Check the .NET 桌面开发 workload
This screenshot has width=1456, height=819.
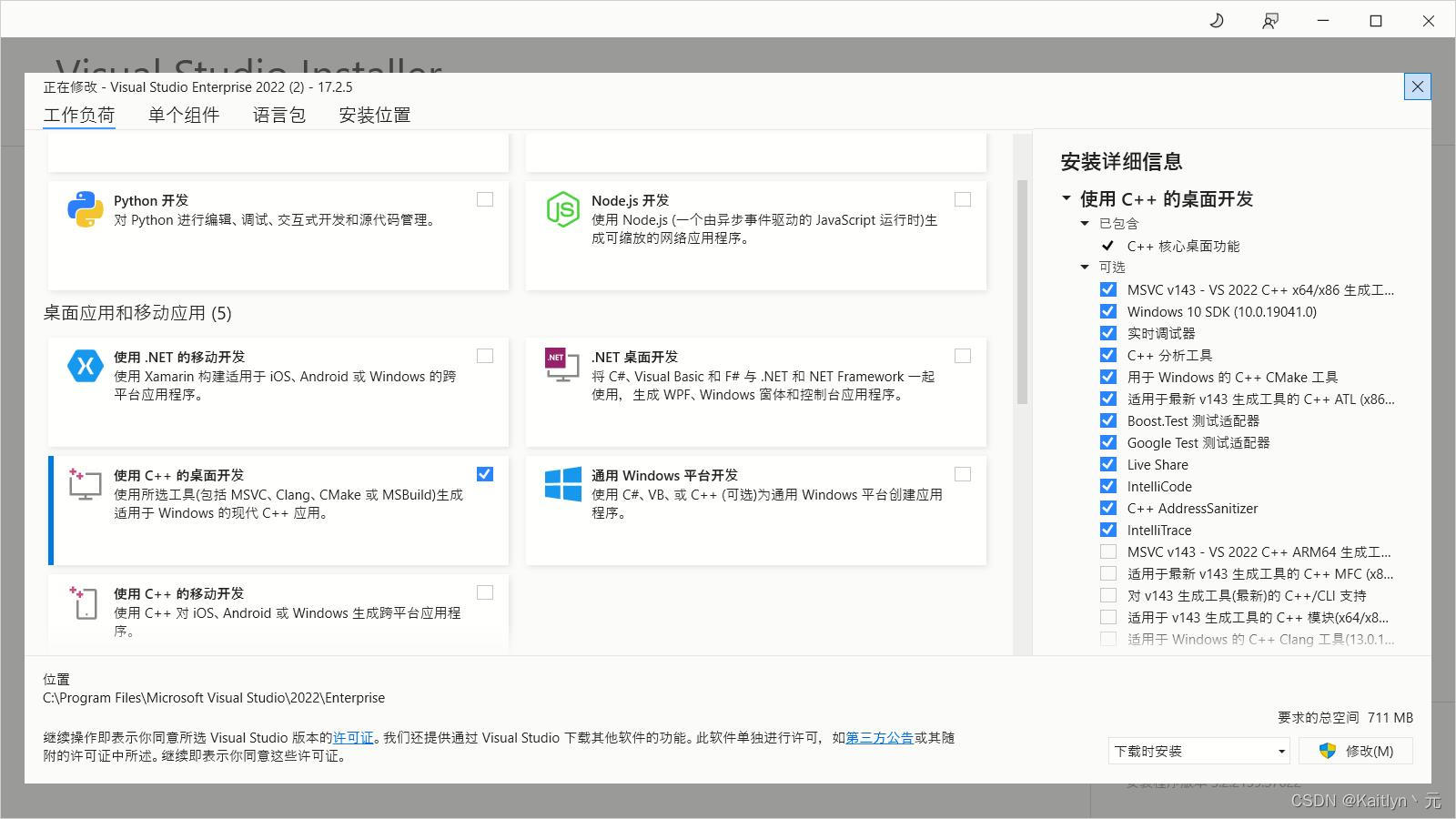(963, 356)
